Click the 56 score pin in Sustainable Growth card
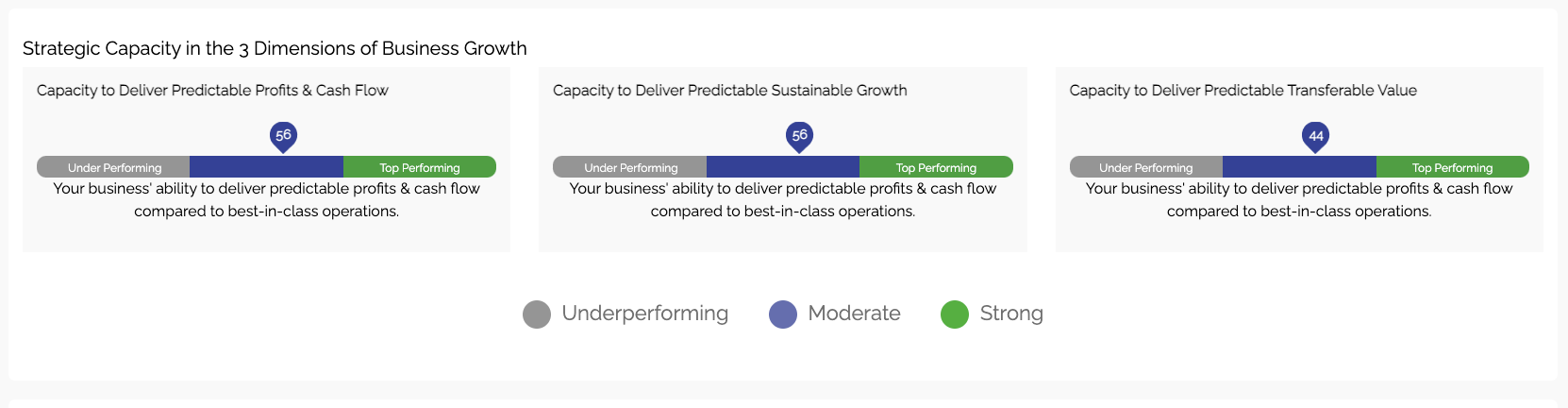This screenshot has height=408, width=1568. pos(799,136)
